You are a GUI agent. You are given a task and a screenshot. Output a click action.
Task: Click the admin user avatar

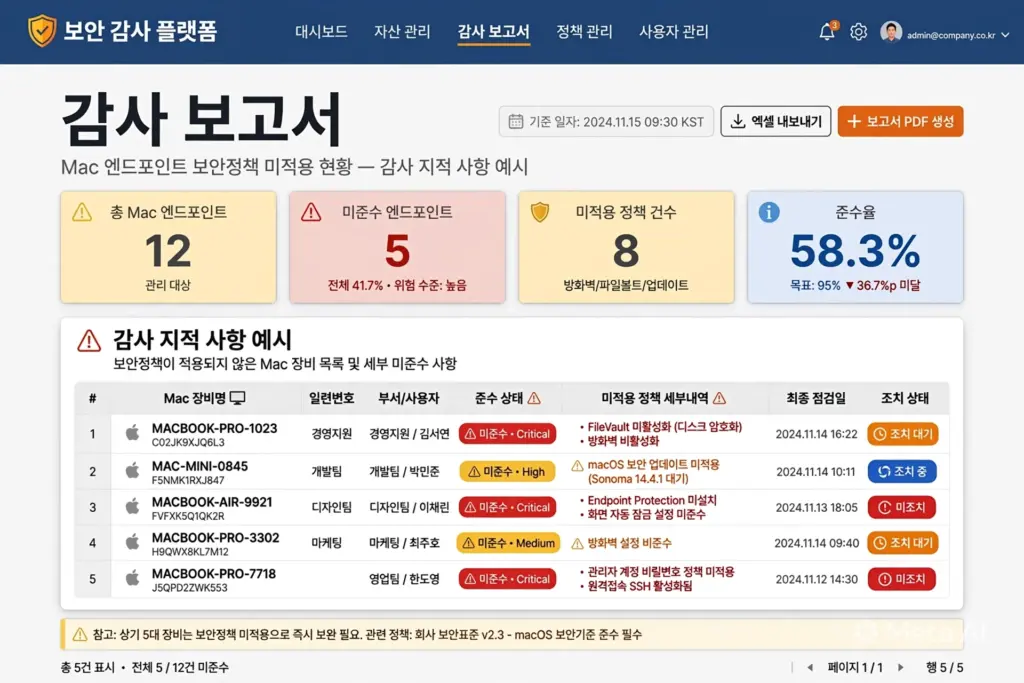[891, 31]
